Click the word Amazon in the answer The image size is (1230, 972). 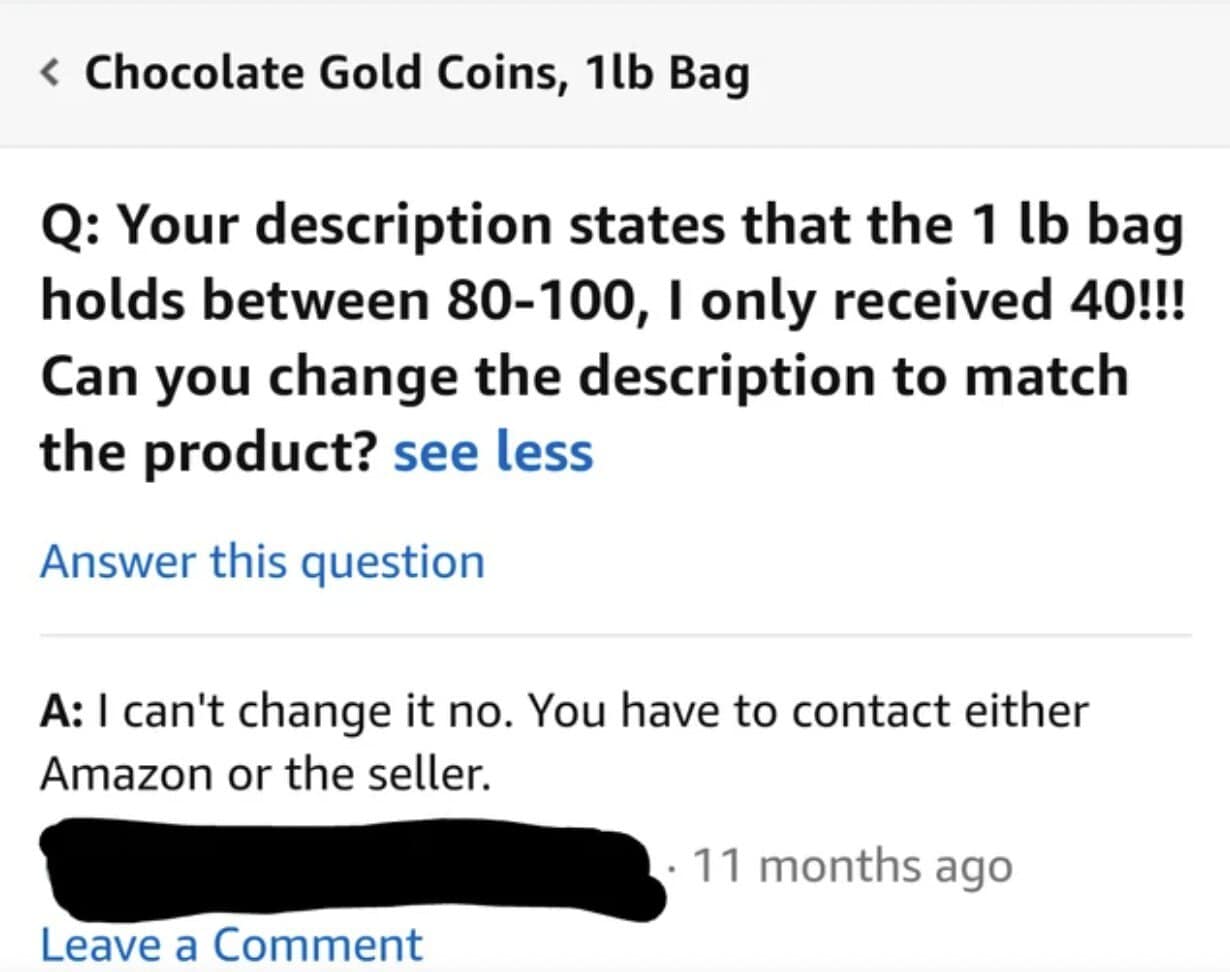point(127,773)
